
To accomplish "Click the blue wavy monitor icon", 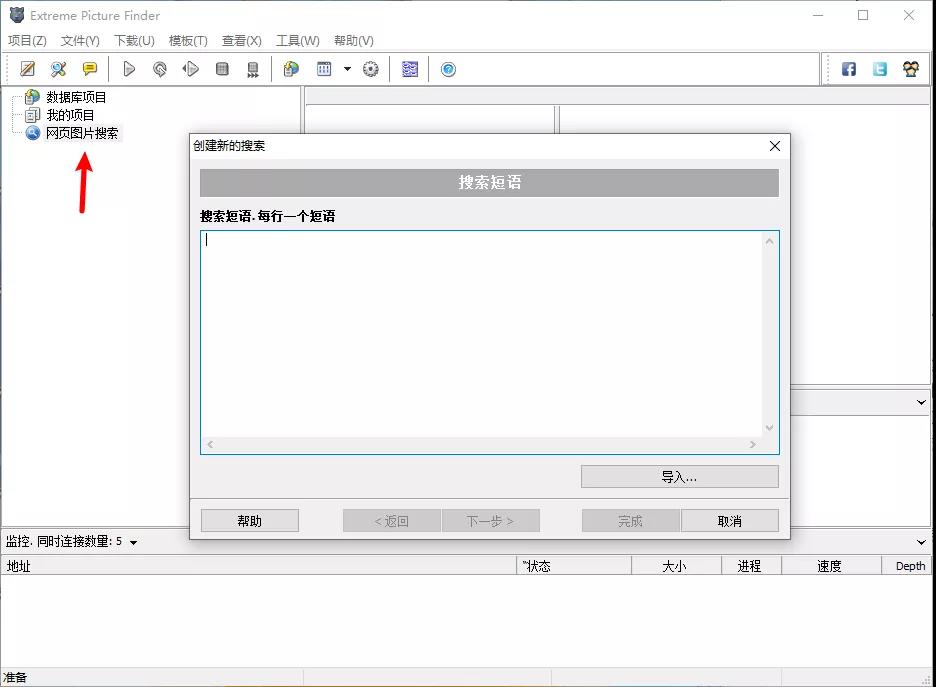I will [x=410, y=69].
